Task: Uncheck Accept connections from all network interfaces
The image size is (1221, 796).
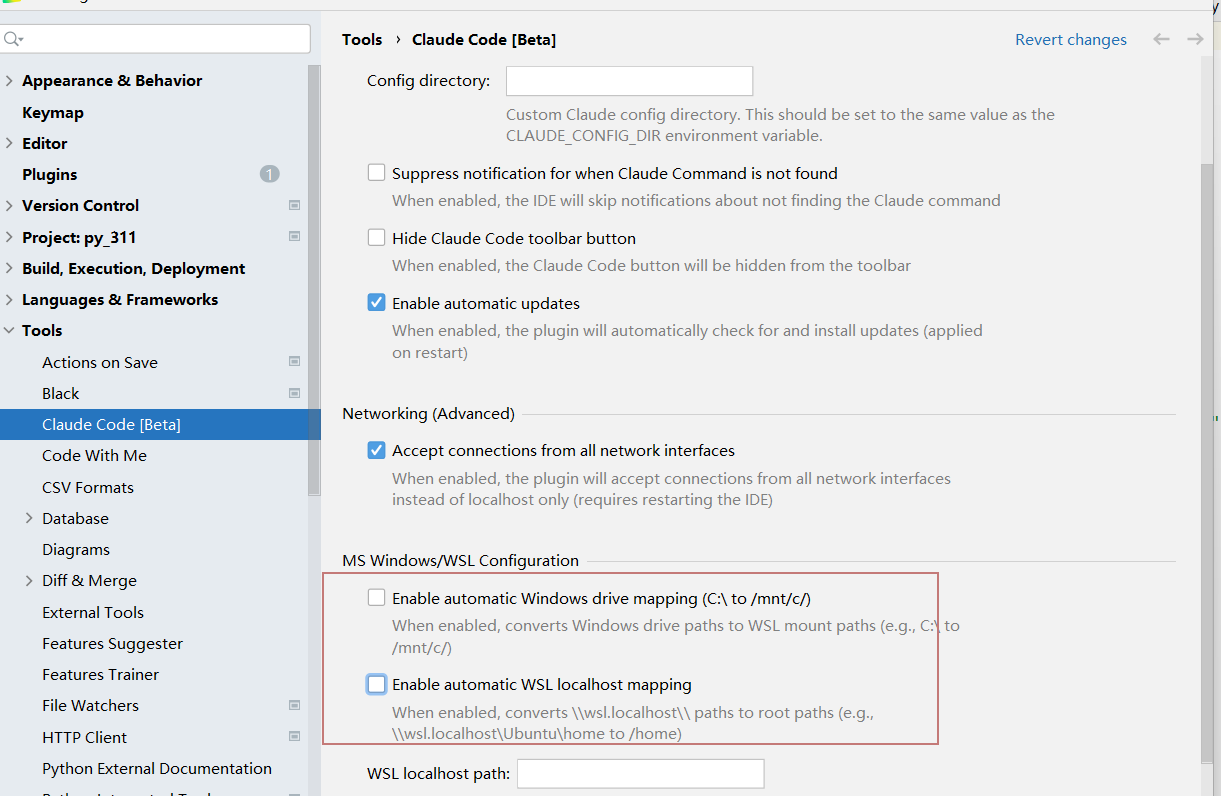Action: coord(376,450)
